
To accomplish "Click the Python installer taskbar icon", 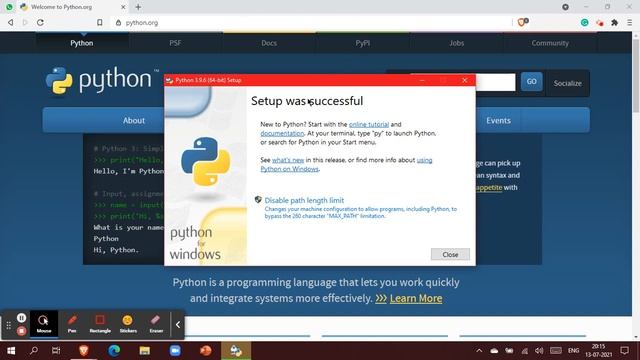I will 236,351.
